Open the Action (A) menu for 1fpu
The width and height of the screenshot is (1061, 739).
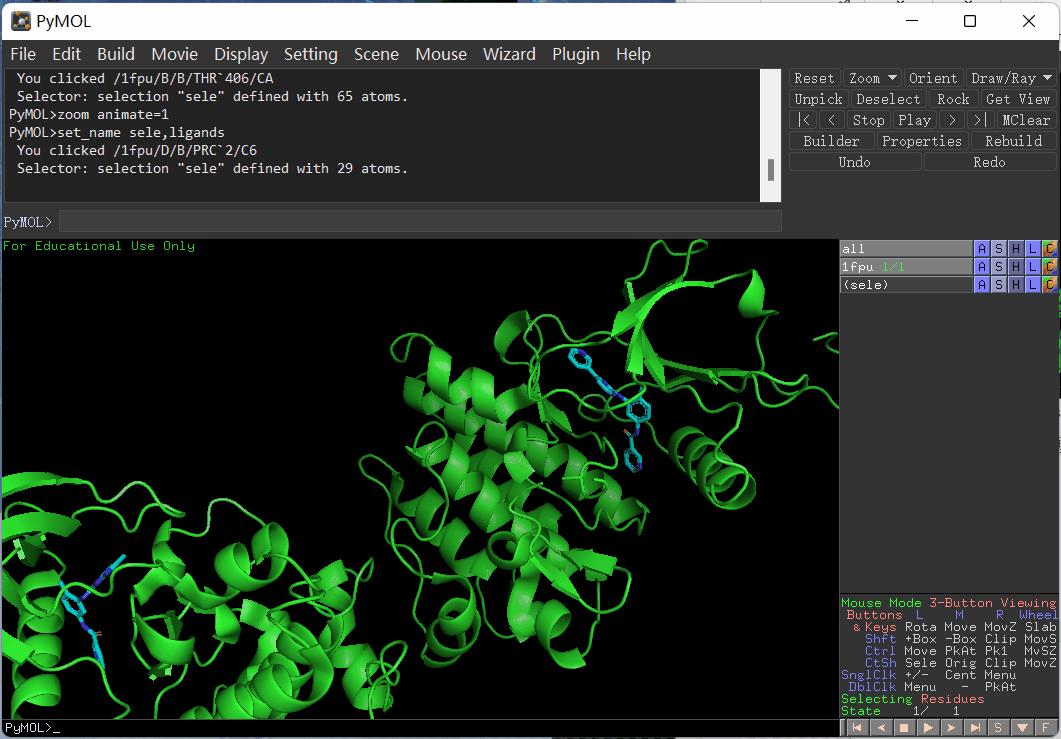click(981, 267)
